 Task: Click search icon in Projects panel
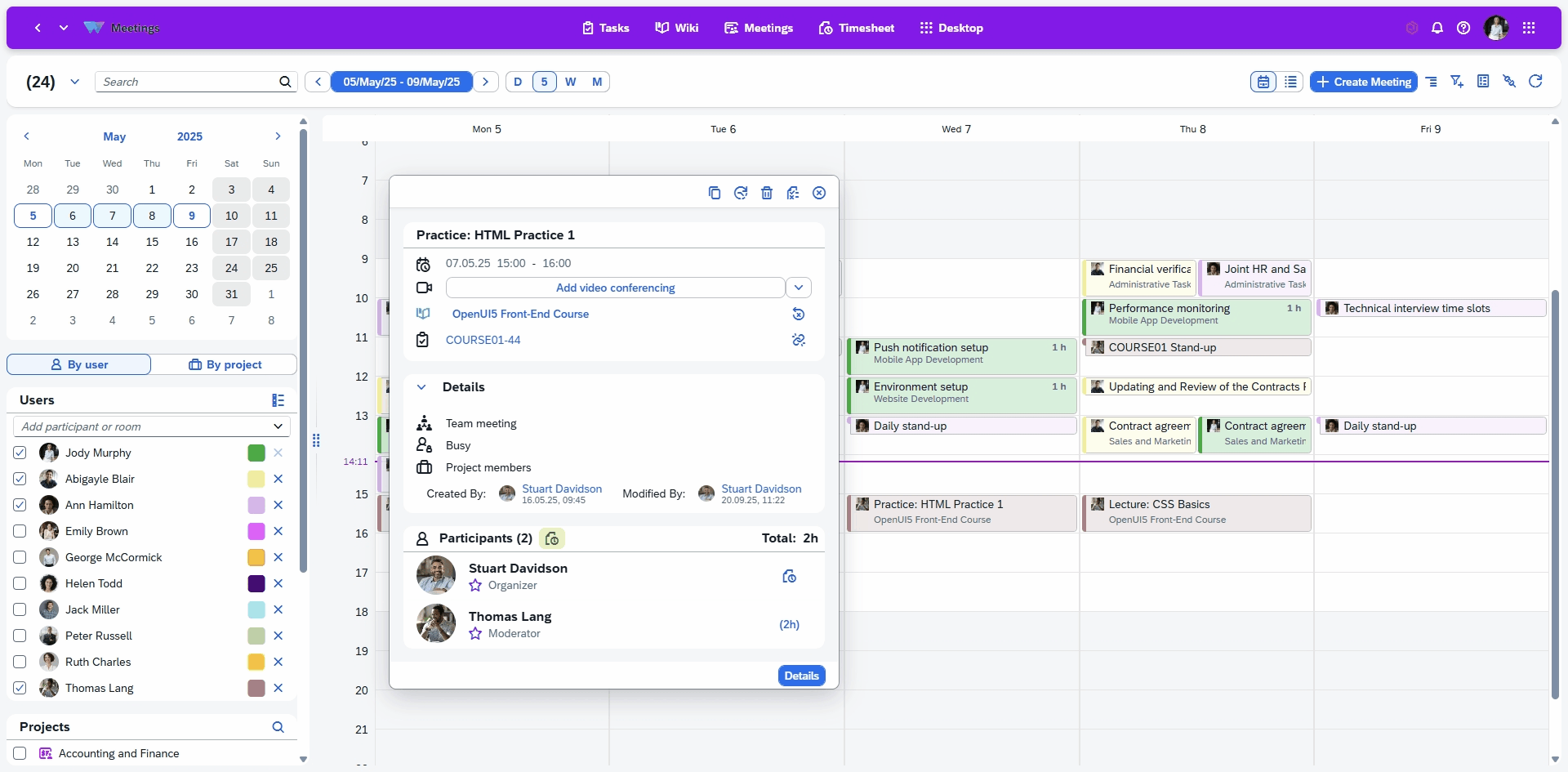click(x=278, y=727)
